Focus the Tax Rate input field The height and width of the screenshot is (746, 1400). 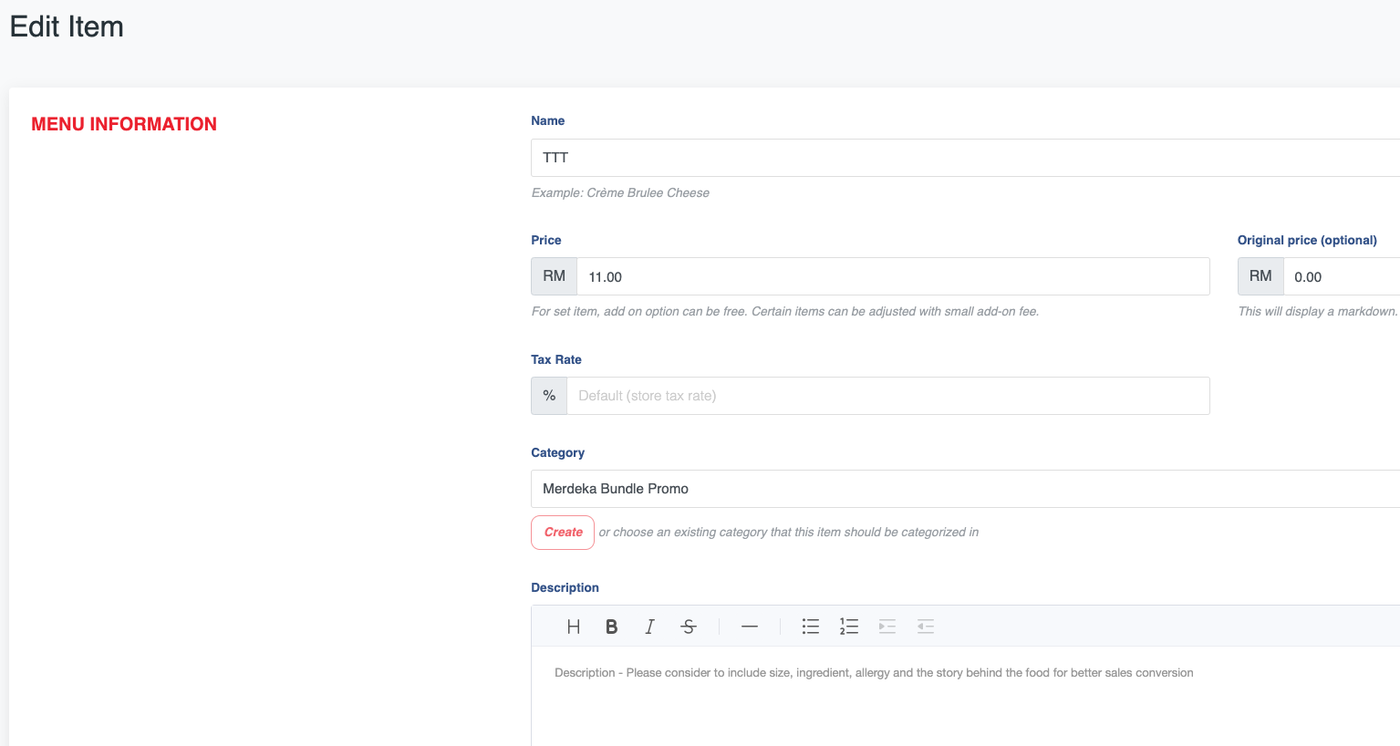click(887, 396)
